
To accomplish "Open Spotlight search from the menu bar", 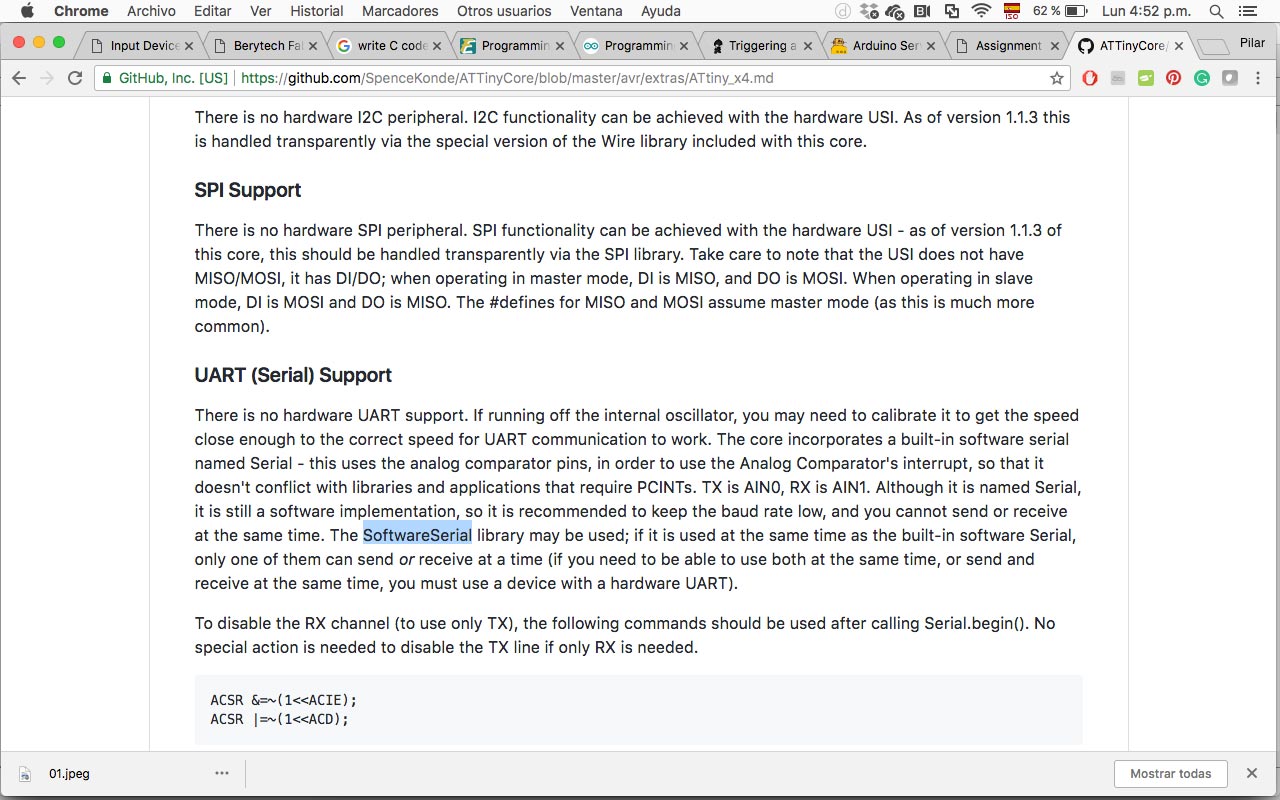I will click(1215, 11).
